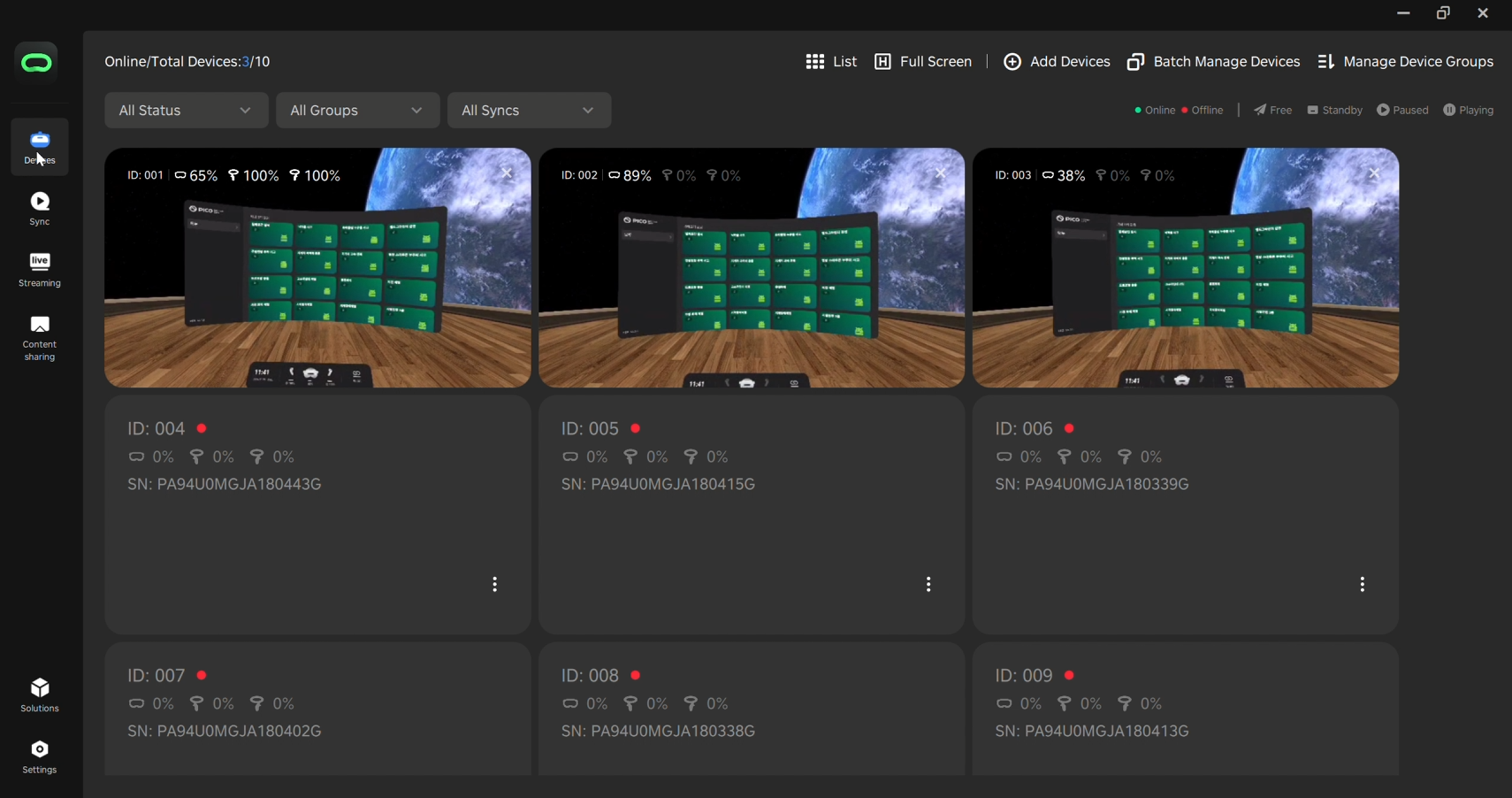The height and width of the screenshot is (798, 1512).
Task: Close the device ID 001 preview
Action: pos(508,173)
